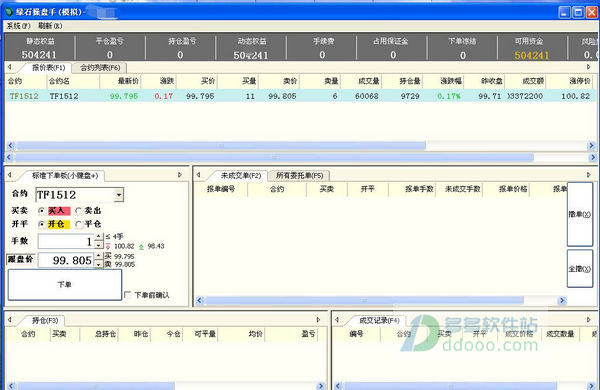Click the 手数 quantity input field

tap(65, 242)
